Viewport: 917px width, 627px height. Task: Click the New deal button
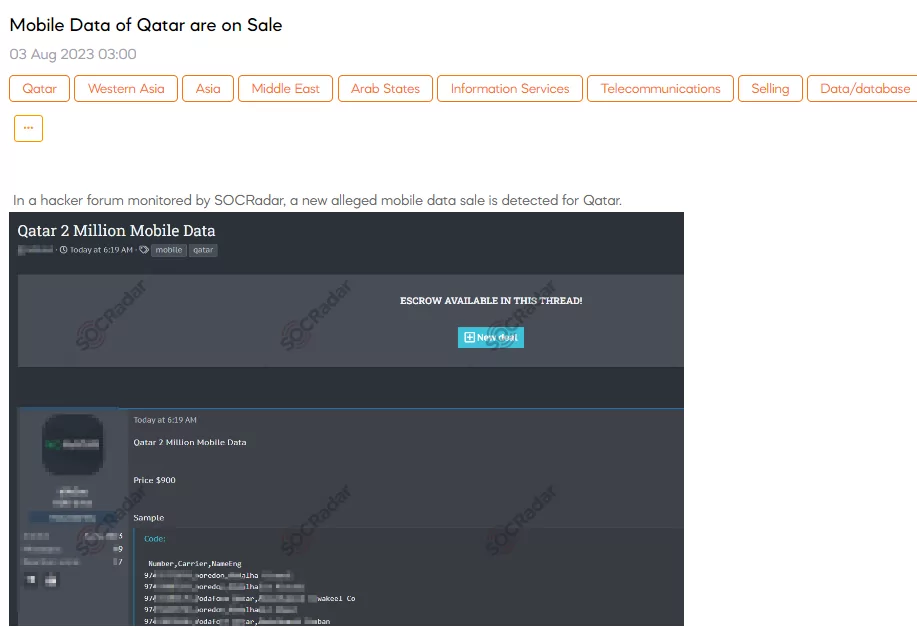pyautogui.click(x=491, y=337)
